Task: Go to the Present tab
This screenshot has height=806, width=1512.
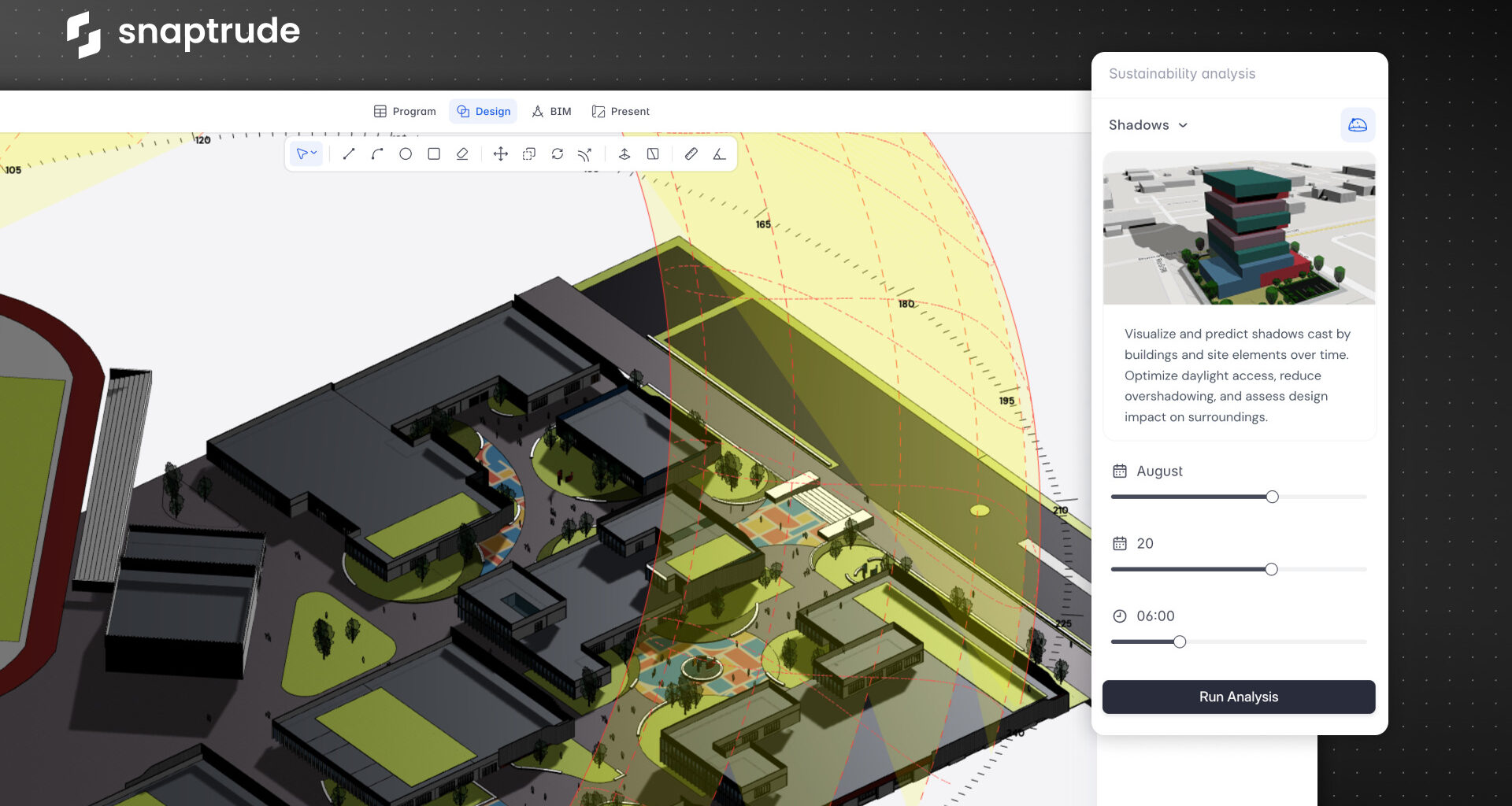Action: [x=621, y=112]
